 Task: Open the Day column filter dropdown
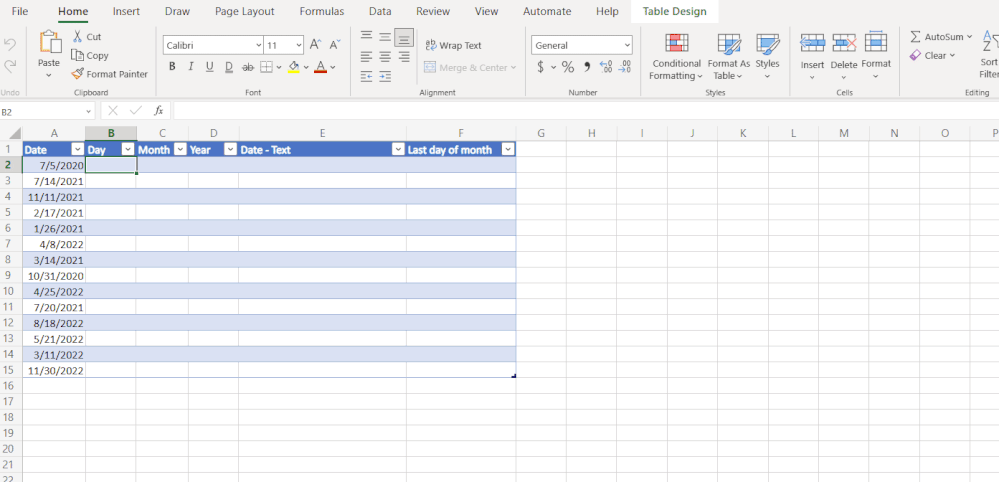point(128,150)
